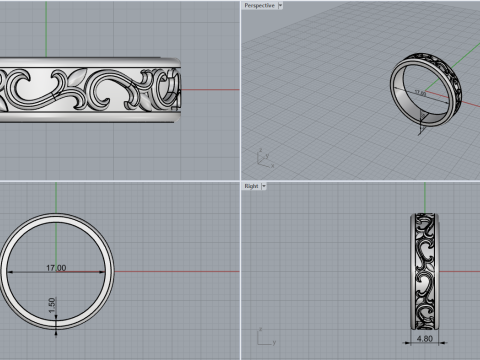Viewport: 480px width, 360px height.
Task: Click the ring side profile in the Right viewport
Action: click(x=424, y=272)
